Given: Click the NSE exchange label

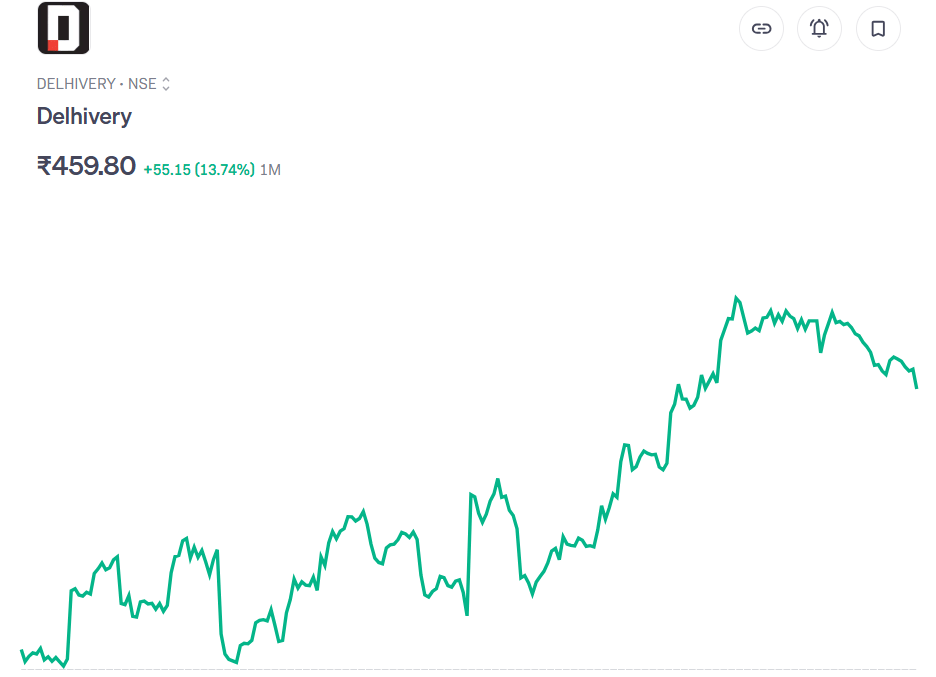Looking at the screenshot, I should click(x=142, y=85).
